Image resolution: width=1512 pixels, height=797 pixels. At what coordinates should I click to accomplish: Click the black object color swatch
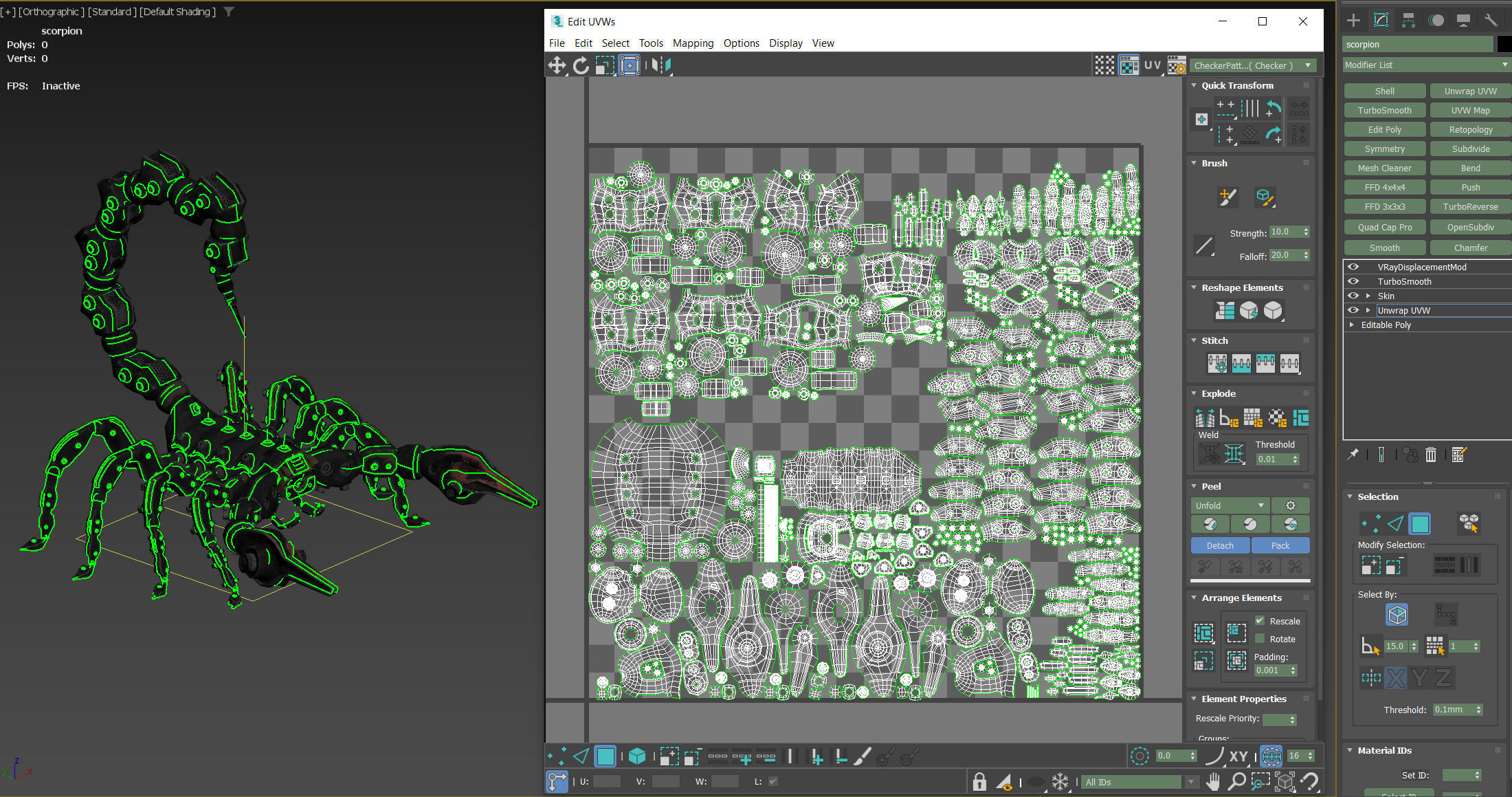1504,44
